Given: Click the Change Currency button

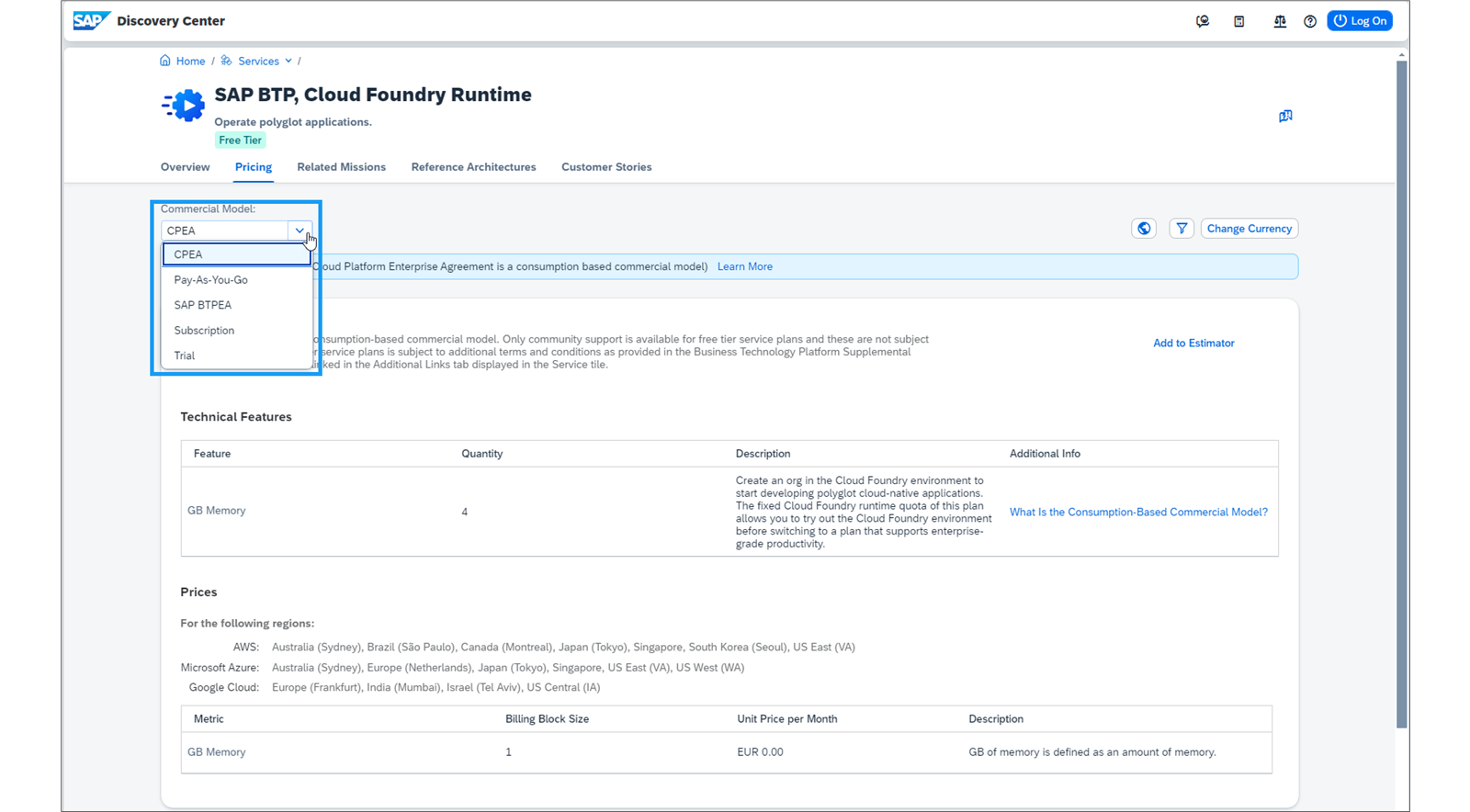Looking at the screenshot, I should 1249,229.
